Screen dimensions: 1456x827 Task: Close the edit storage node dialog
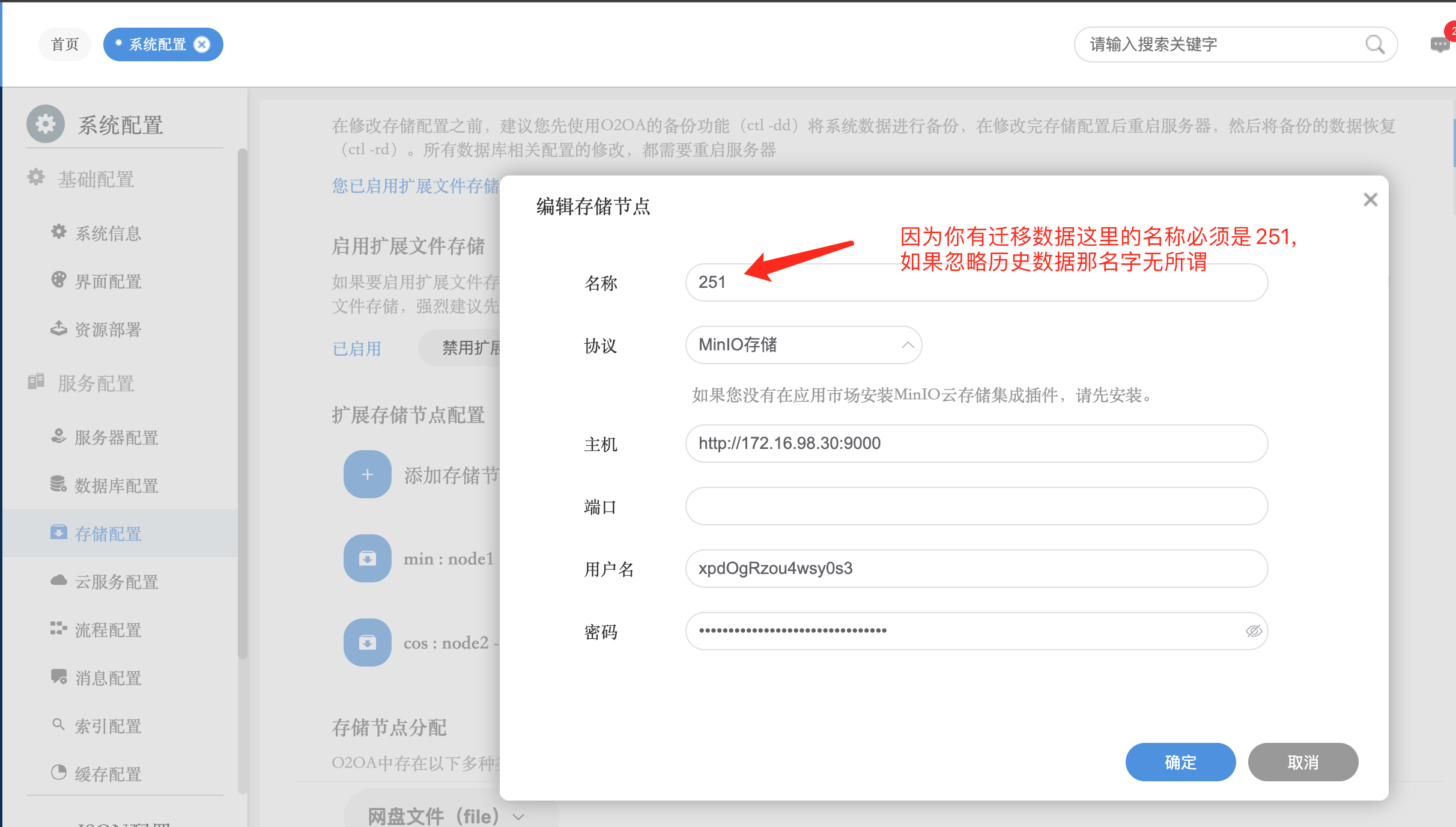click(x=1370, y=200)
